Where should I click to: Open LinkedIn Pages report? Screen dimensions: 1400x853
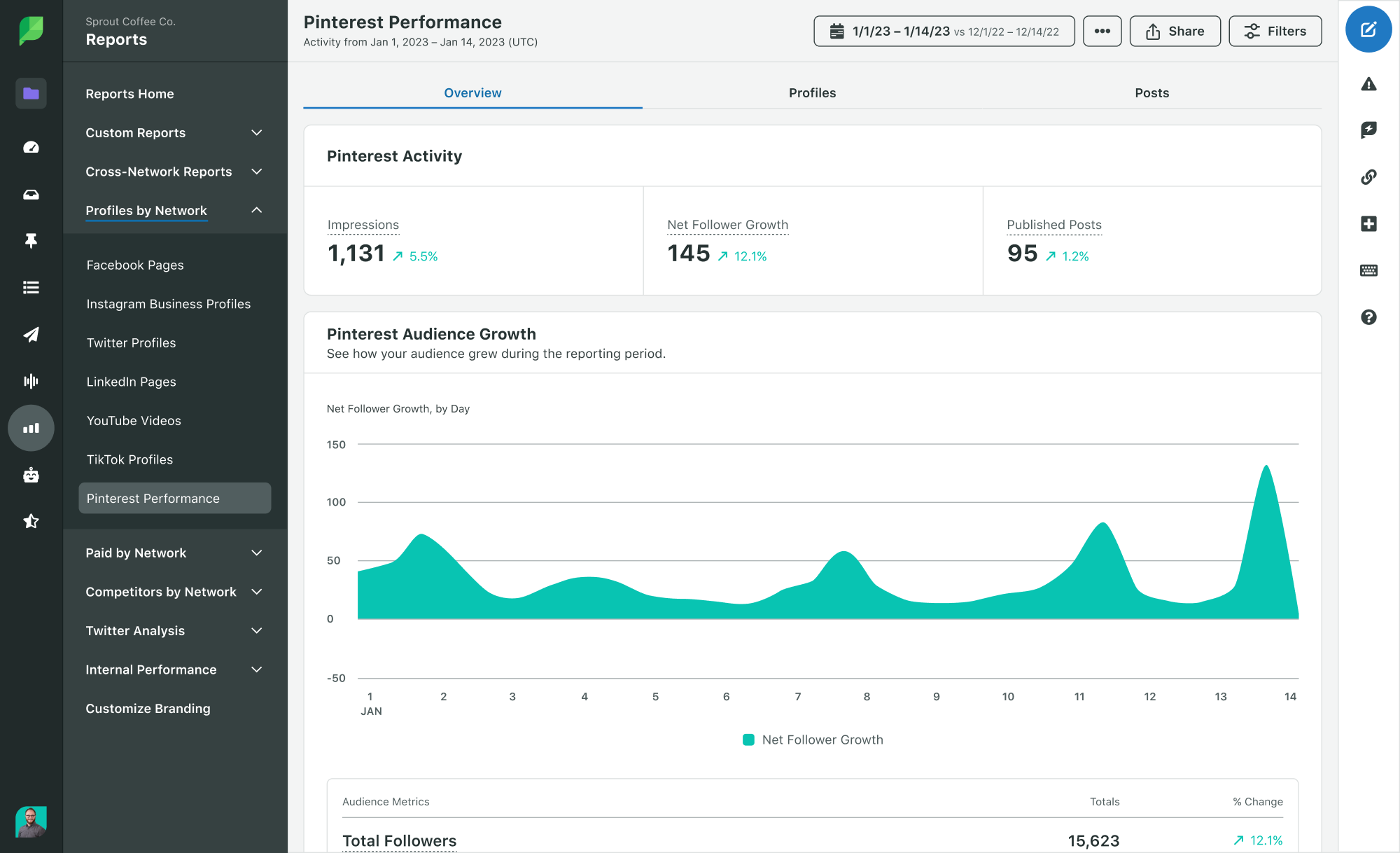[x=131, y=382]
